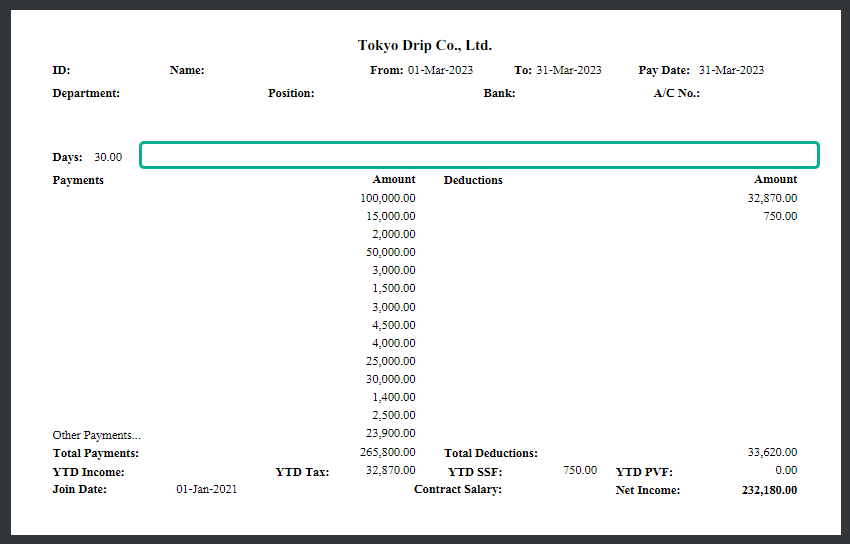Click the YTD PVF value "0.00"
This screenshot has width=850, height=544.
click(x=787, y=470)
